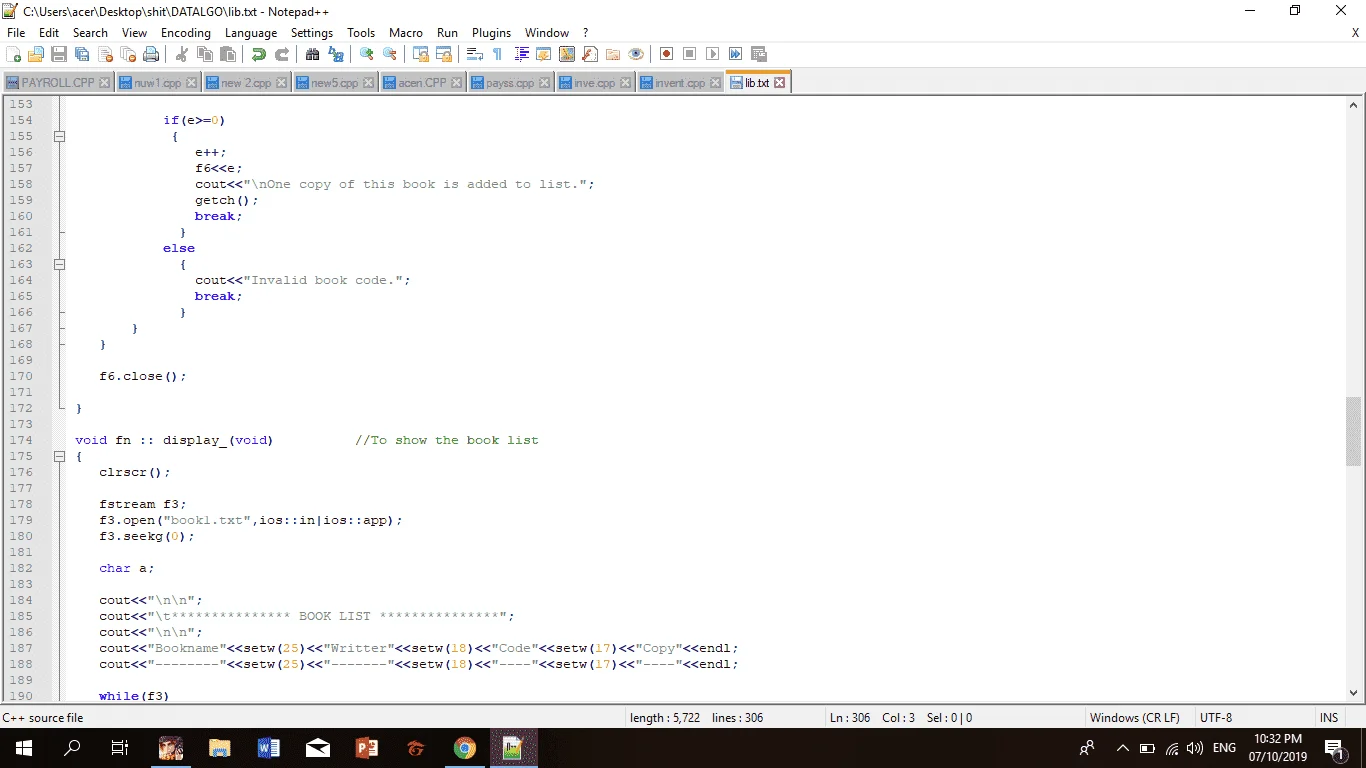Open the Plugins menu
The width and height of the screenshot is (1366, 768).
[491, 33]
